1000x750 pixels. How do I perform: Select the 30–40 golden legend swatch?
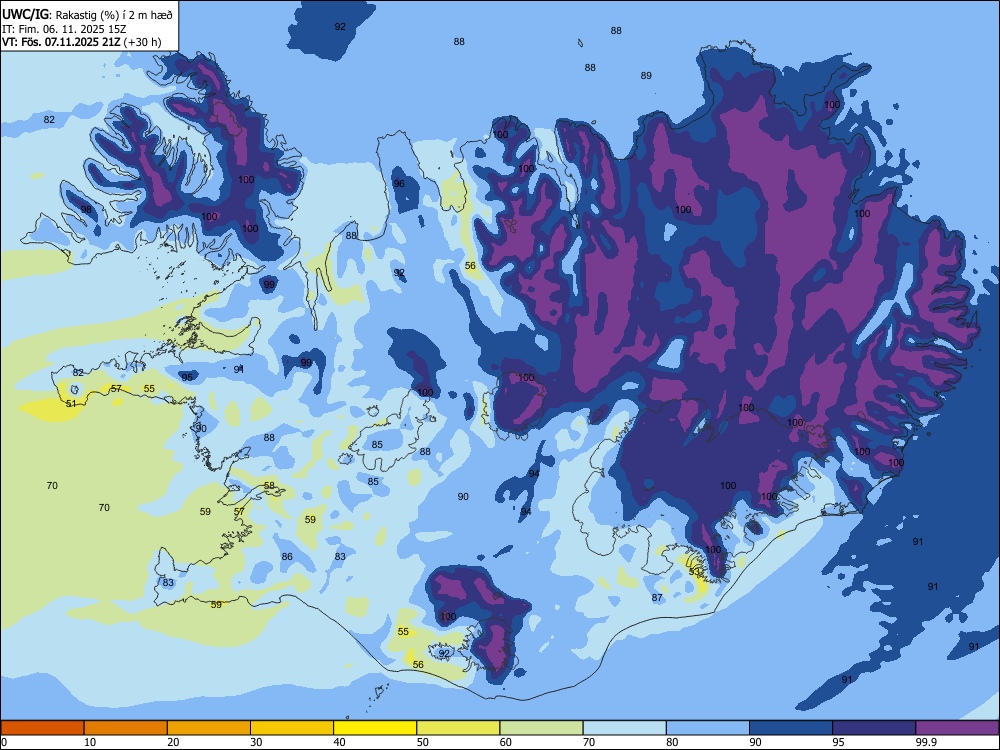click(292, 728)
